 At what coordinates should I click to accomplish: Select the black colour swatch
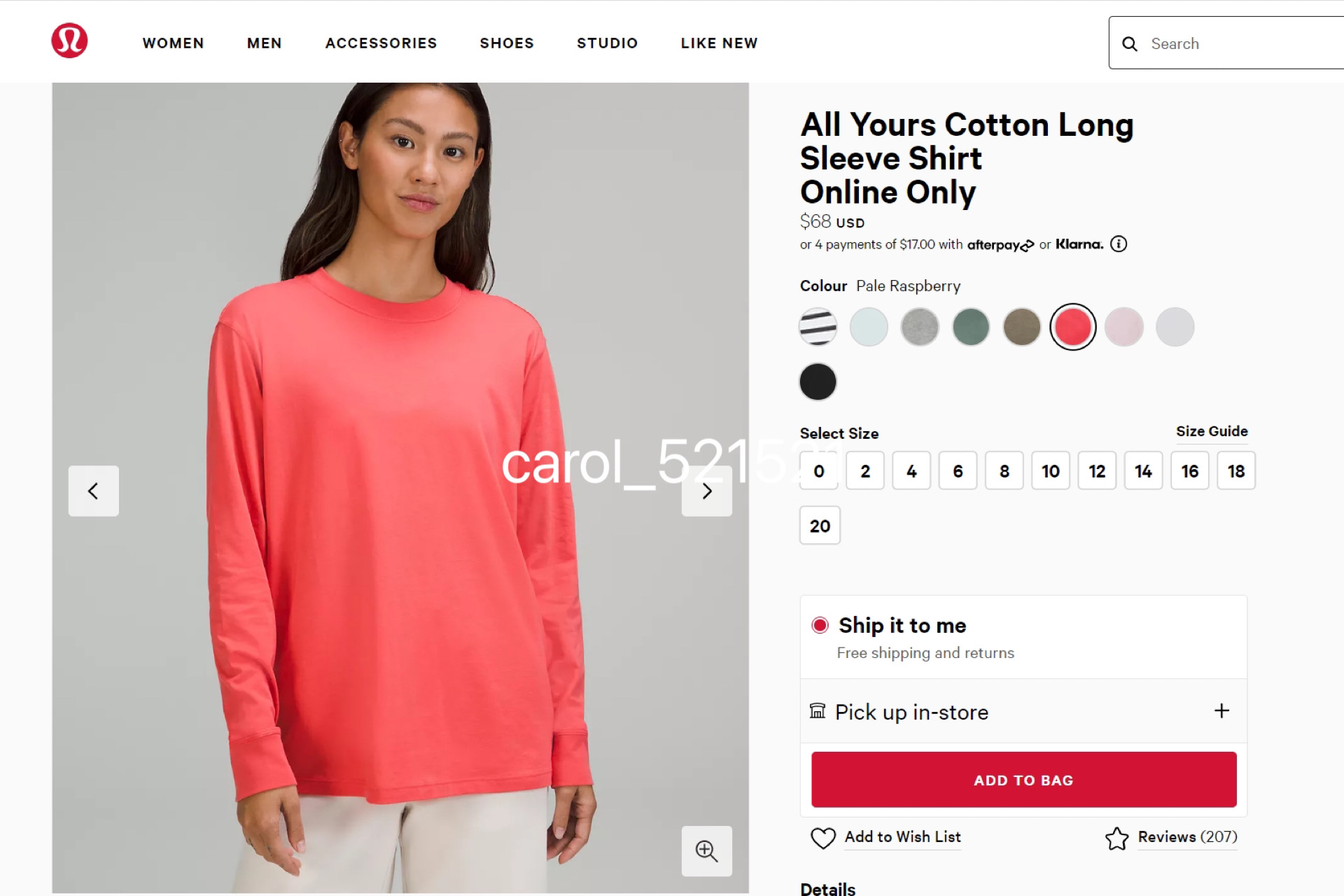point(818,382)
